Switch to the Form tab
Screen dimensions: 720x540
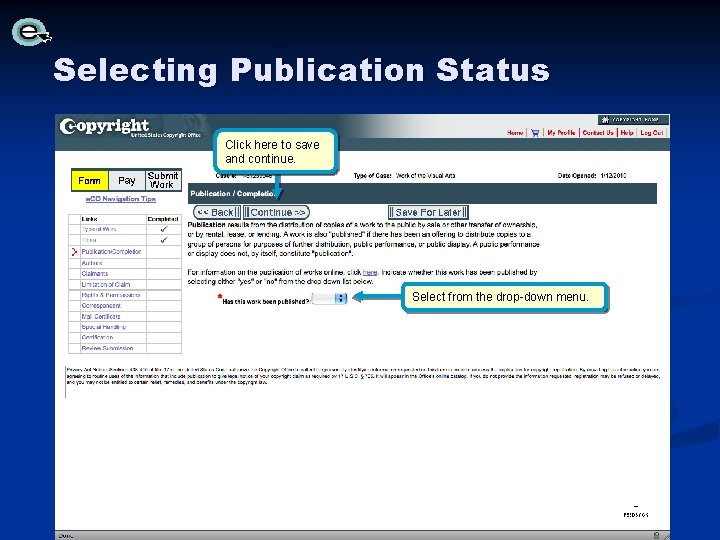coord(90,180)
